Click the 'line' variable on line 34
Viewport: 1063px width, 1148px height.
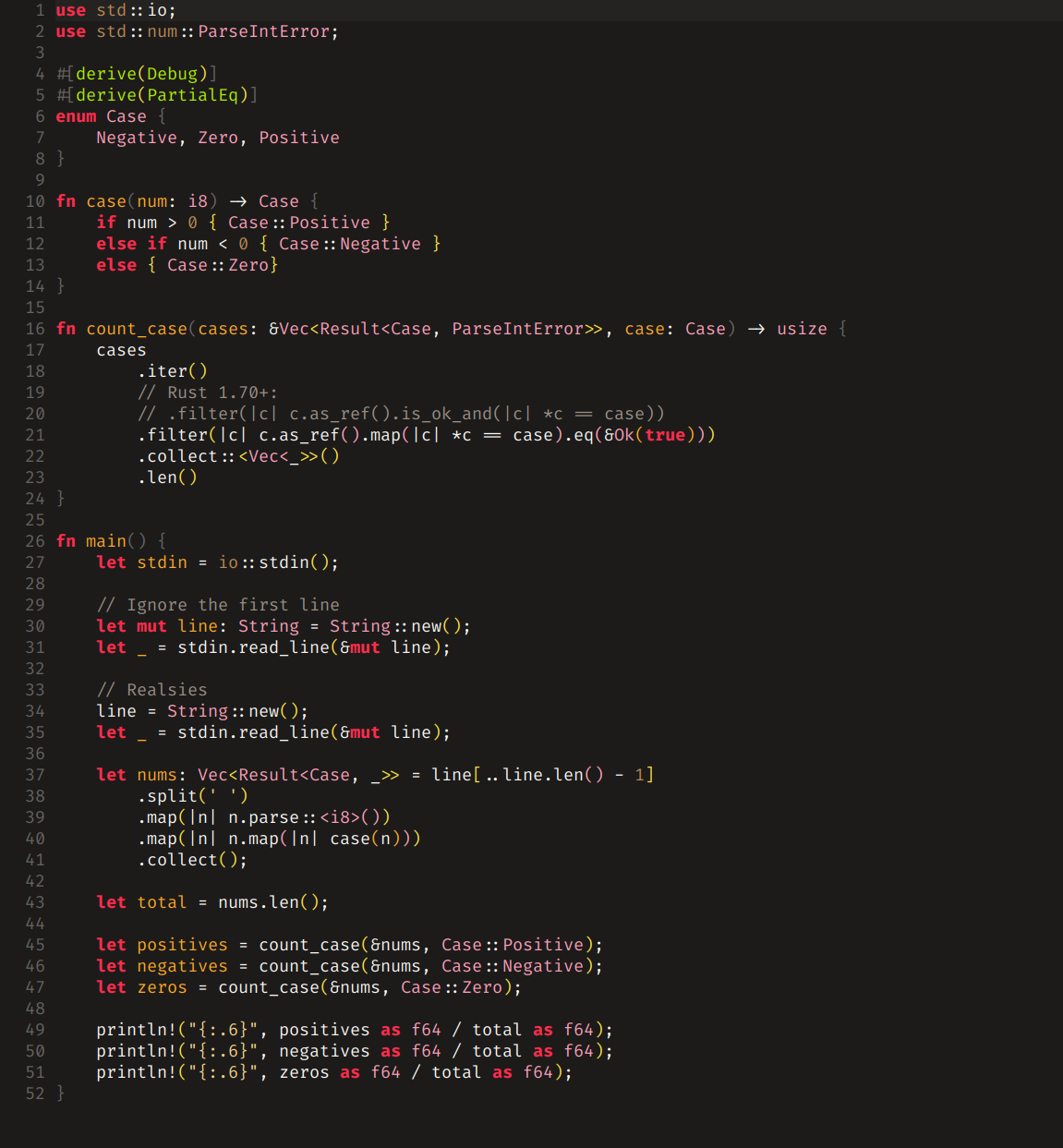(116, 711)
